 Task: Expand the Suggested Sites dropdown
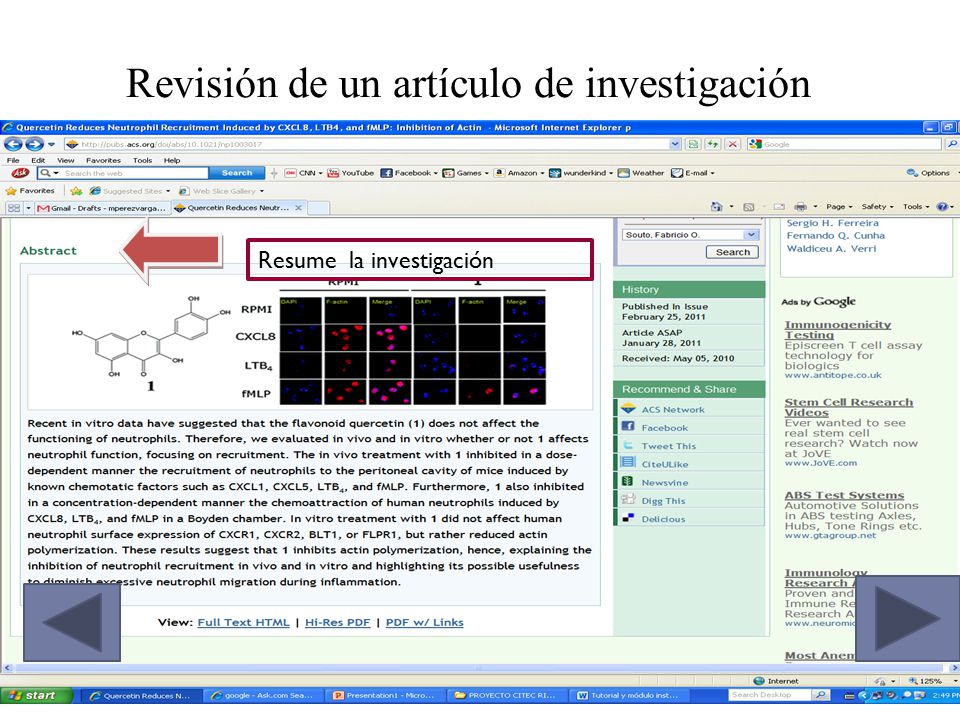[168, 191]
